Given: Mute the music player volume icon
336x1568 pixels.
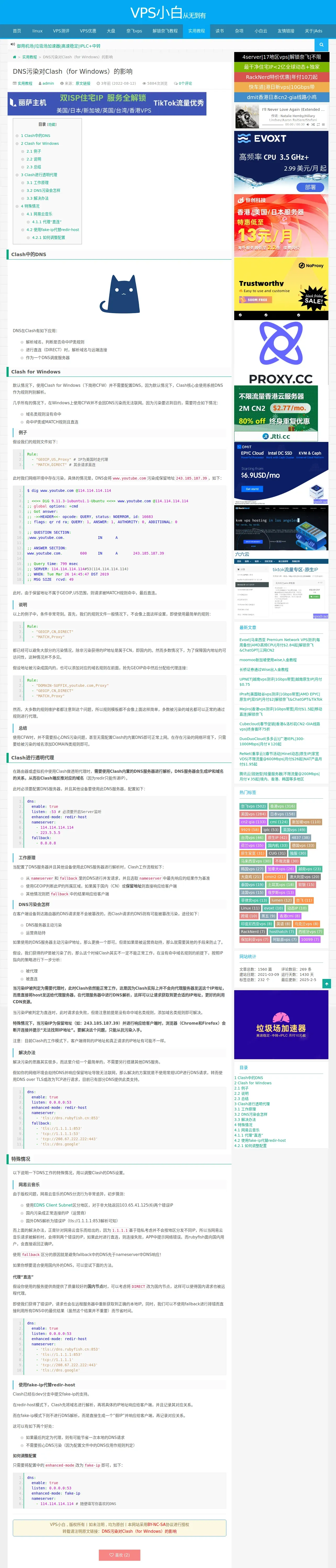Looking at the screenshot, I should [308, 125].
